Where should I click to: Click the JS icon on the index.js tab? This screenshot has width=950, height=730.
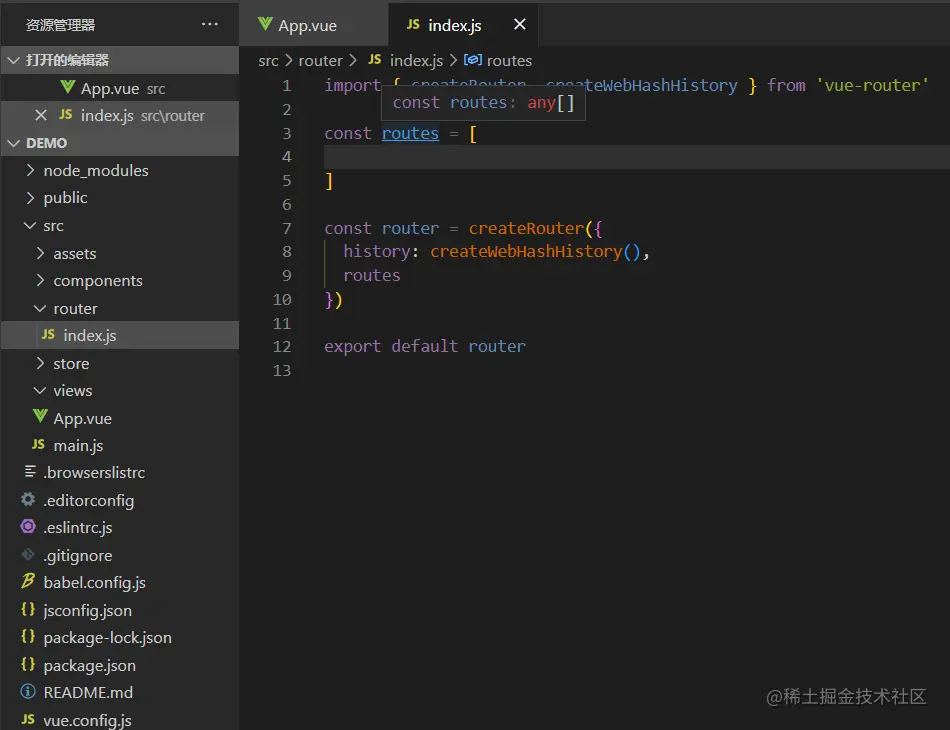(x=413, y=24)
